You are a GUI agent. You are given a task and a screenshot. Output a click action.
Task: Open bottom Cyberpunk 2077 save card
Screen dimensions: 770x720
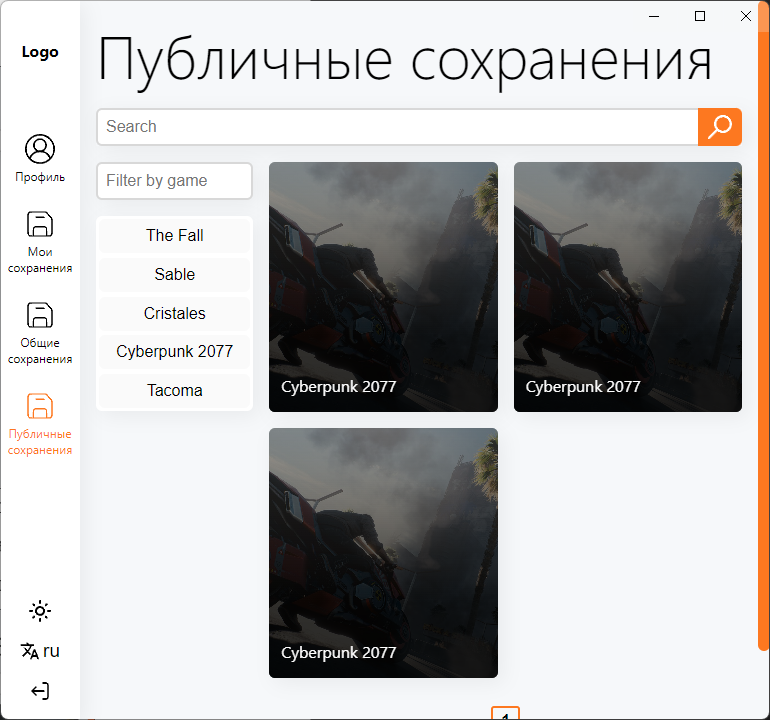pos(383,553)
